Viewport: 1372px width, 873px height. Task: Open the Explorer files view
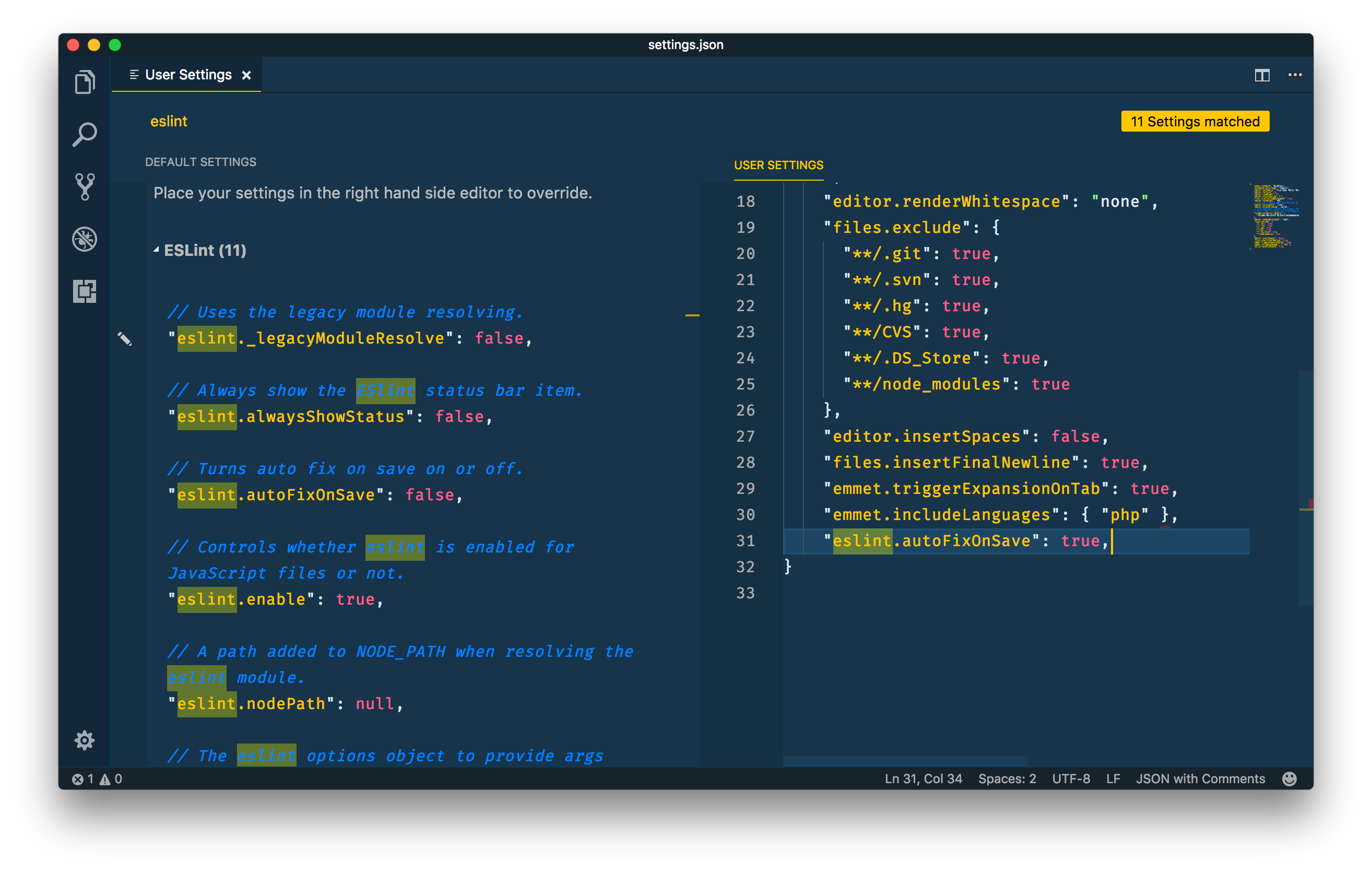(x=85, y=82)
